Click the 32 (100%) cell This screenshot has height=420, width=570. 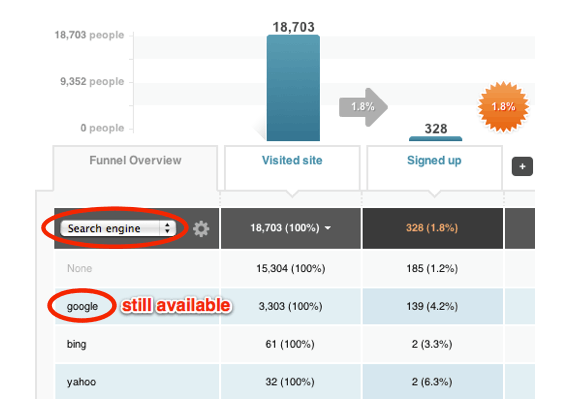(291, 382)
